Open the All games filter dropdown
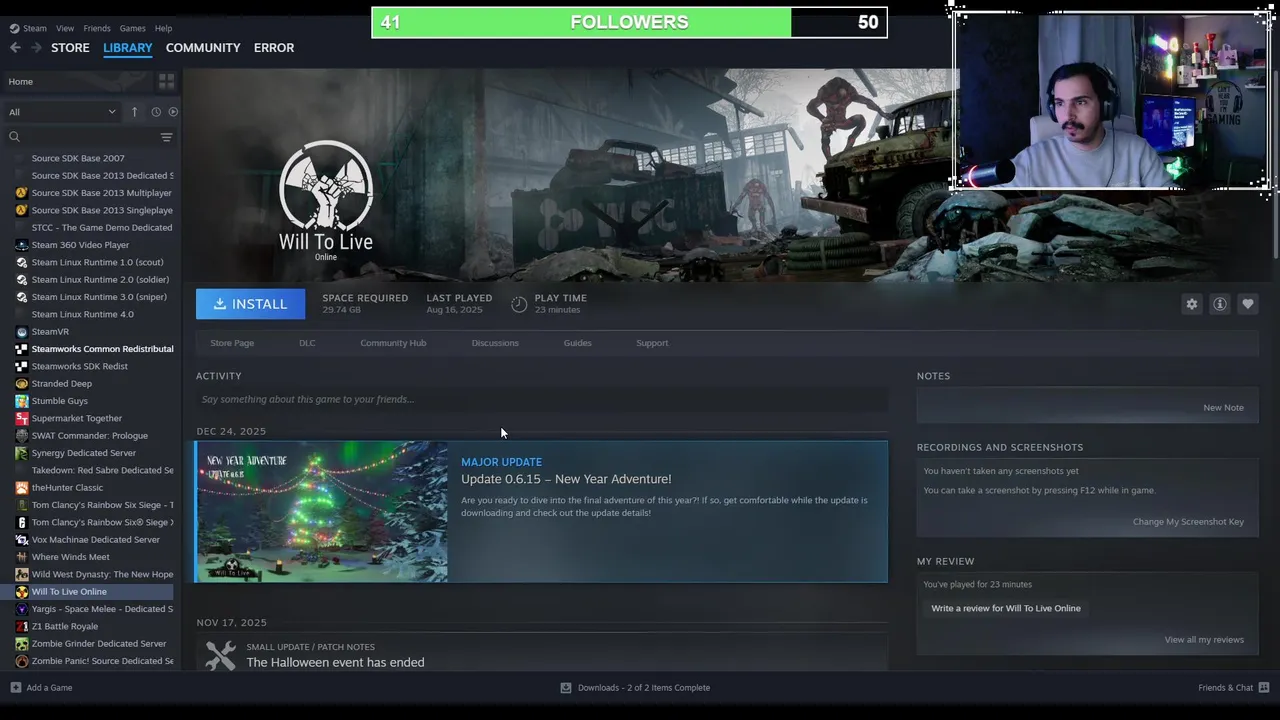 pyautogui.click(x=62, y=112)
